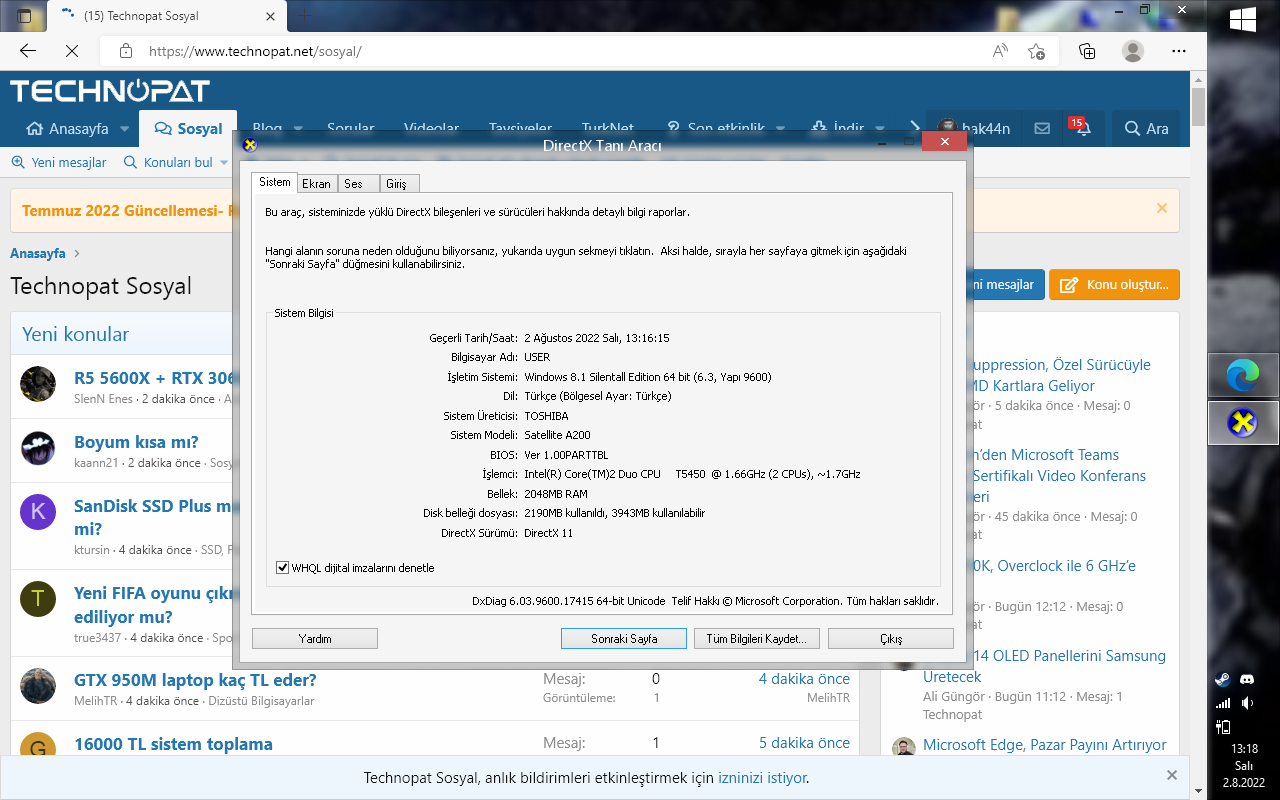The image size is (1280, 800).
Task: Open the hak44n account menu
Action: point(974,128)
